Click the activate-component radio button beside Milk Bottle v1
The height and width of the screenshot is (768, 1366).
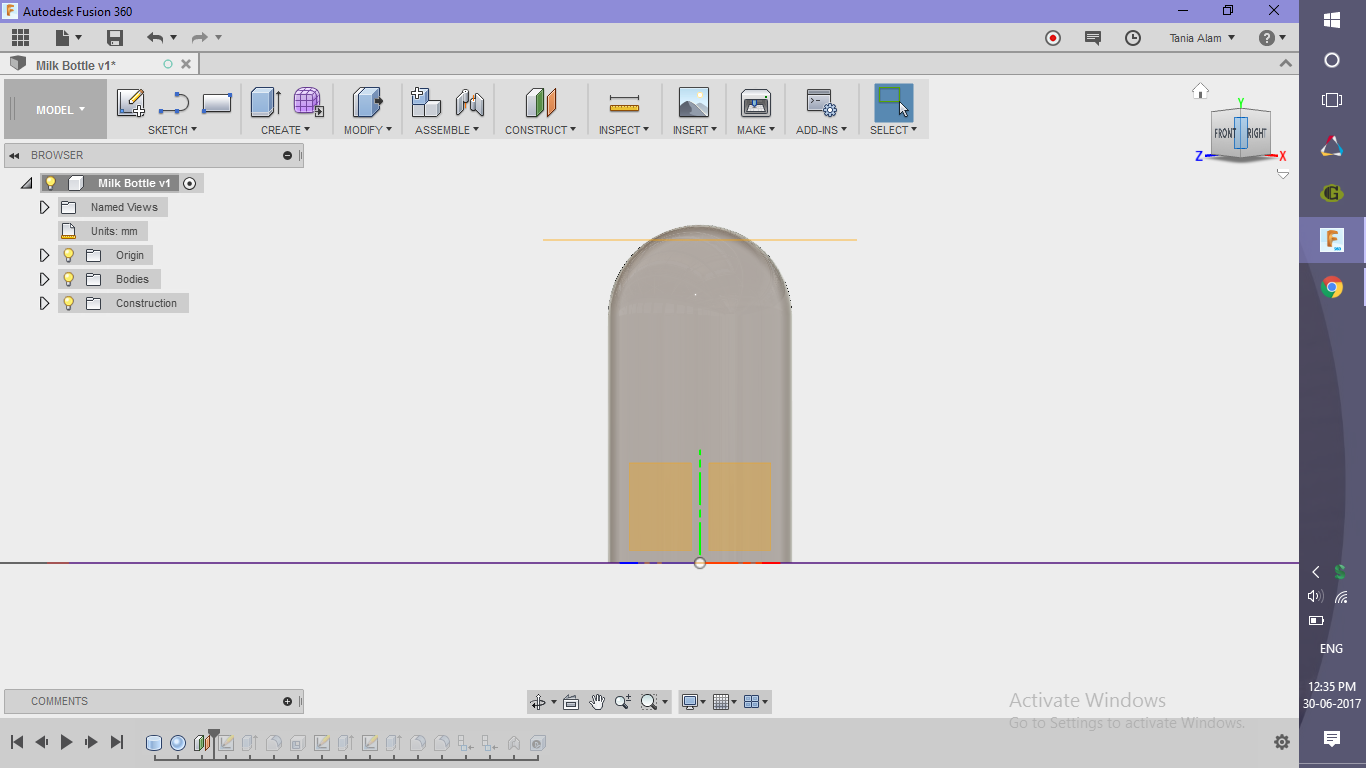(190, 183)
